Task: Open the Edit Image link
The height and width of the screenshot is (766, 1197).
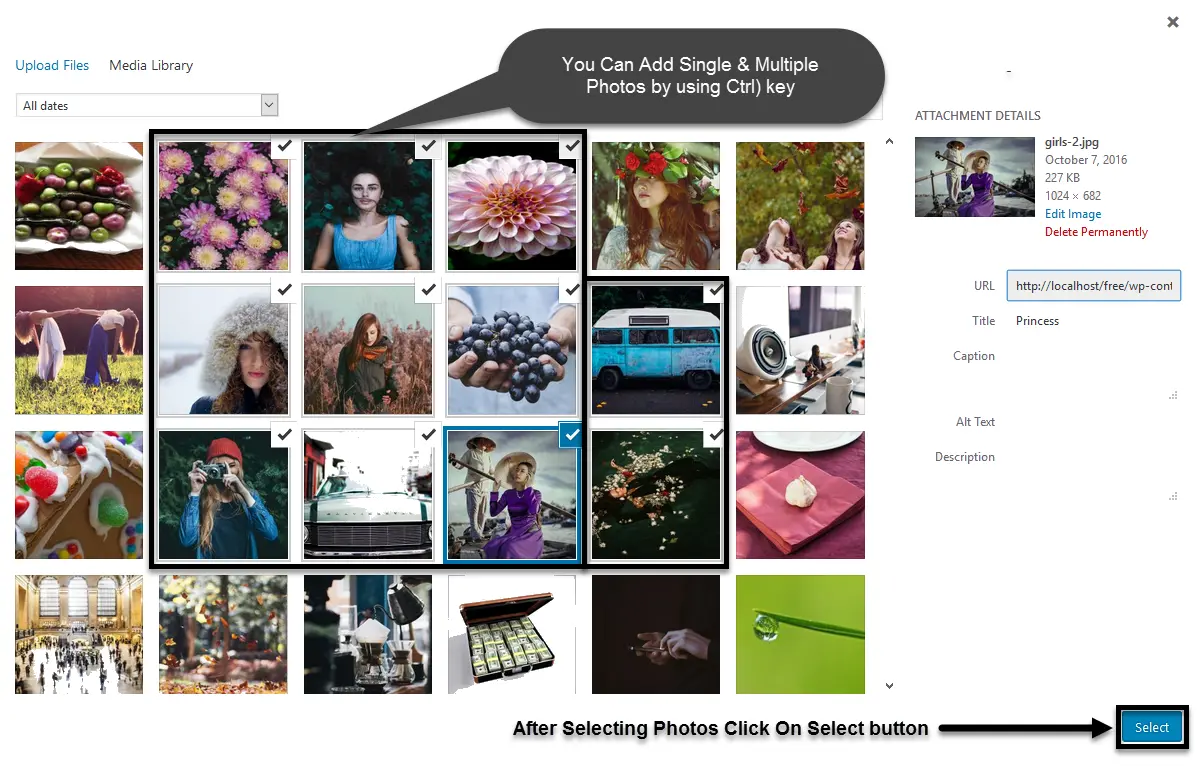Action: pyautogui.click(x=1073, y=214)
